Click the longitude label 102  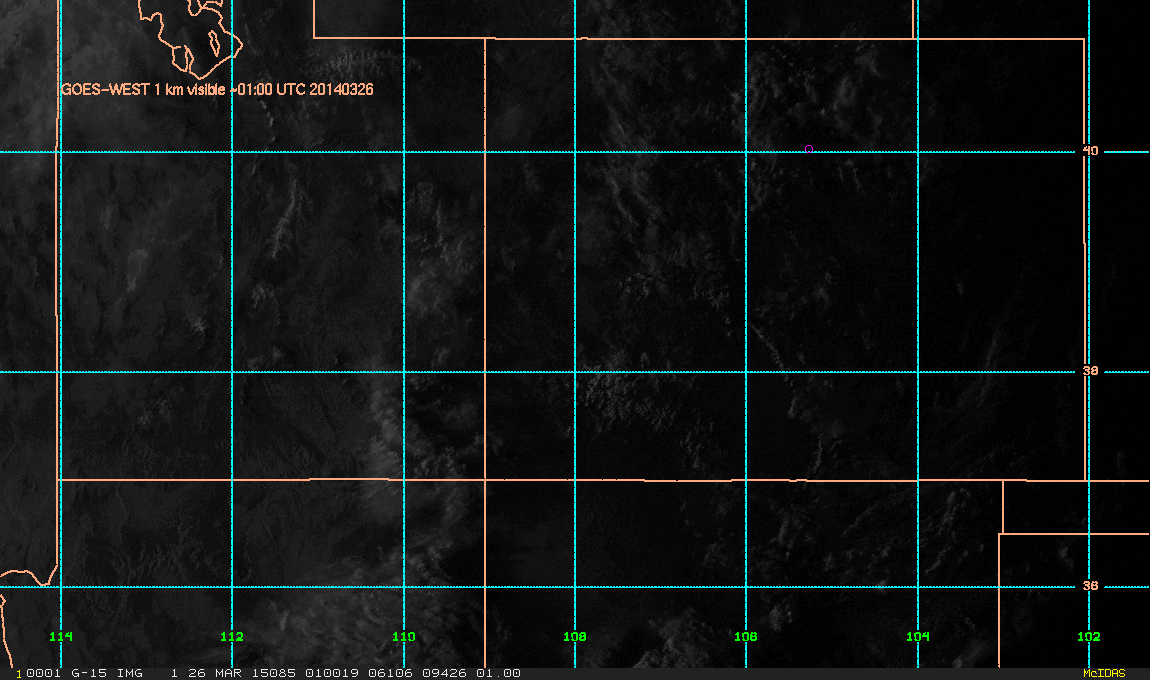1089,637
